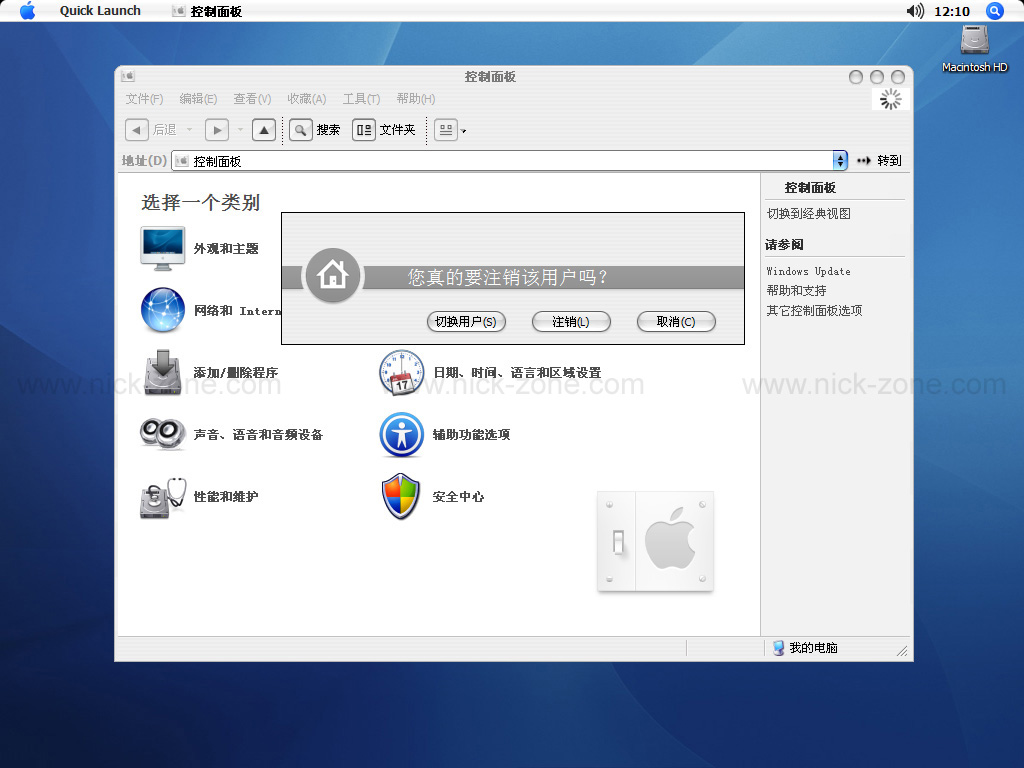Open 添加/删除程序 category text
Viewport: 1024px width, 768px height.
point(236,373)
